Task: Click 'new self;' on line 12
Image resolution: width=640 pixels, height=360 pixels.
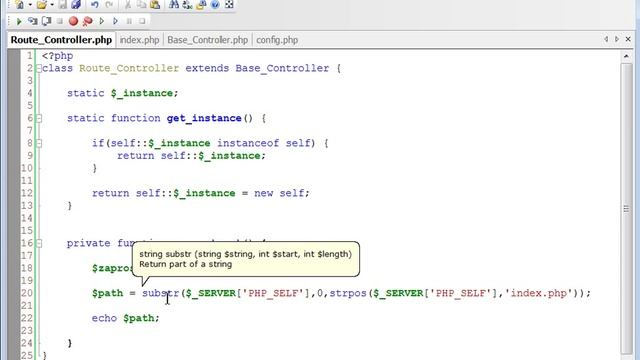Action: (x=282, y=193)
